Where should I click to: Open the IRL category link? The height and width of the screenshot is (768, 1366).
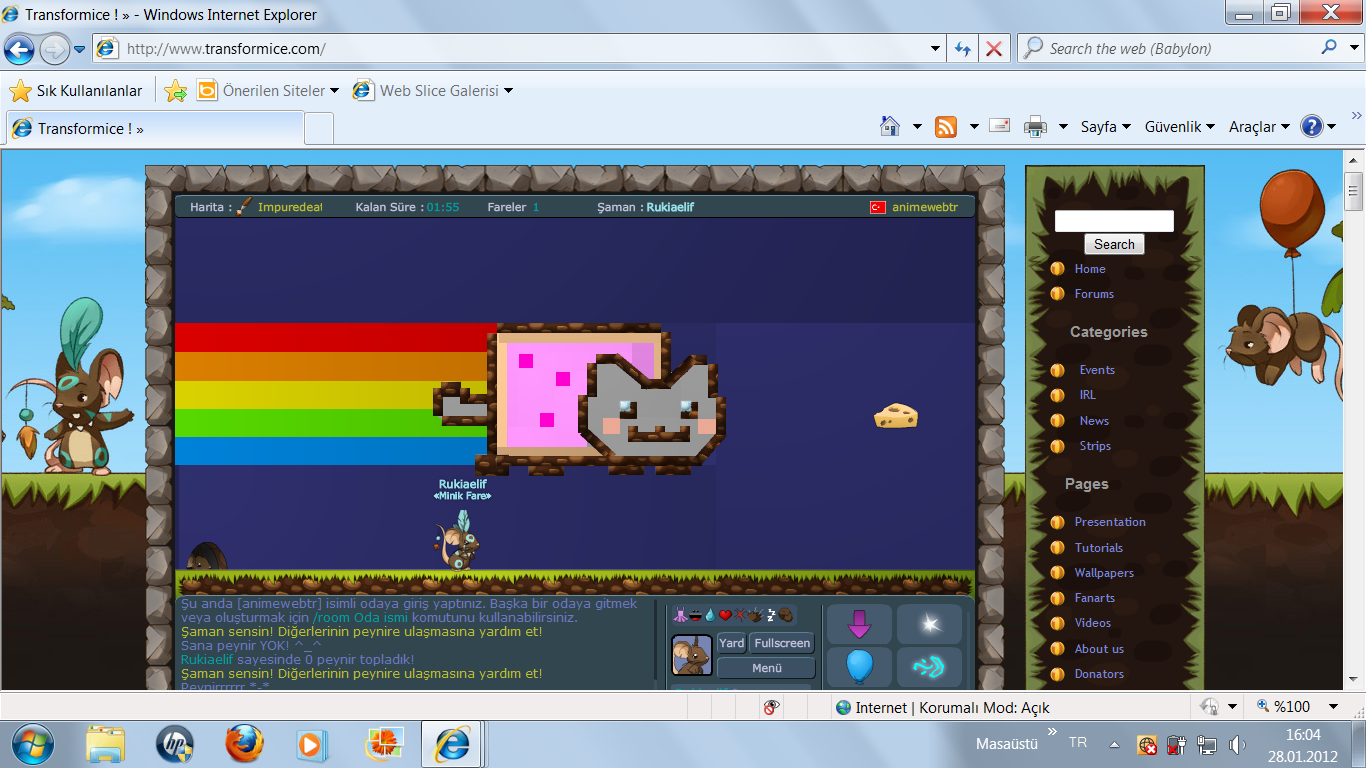(x=1088, y=395)
